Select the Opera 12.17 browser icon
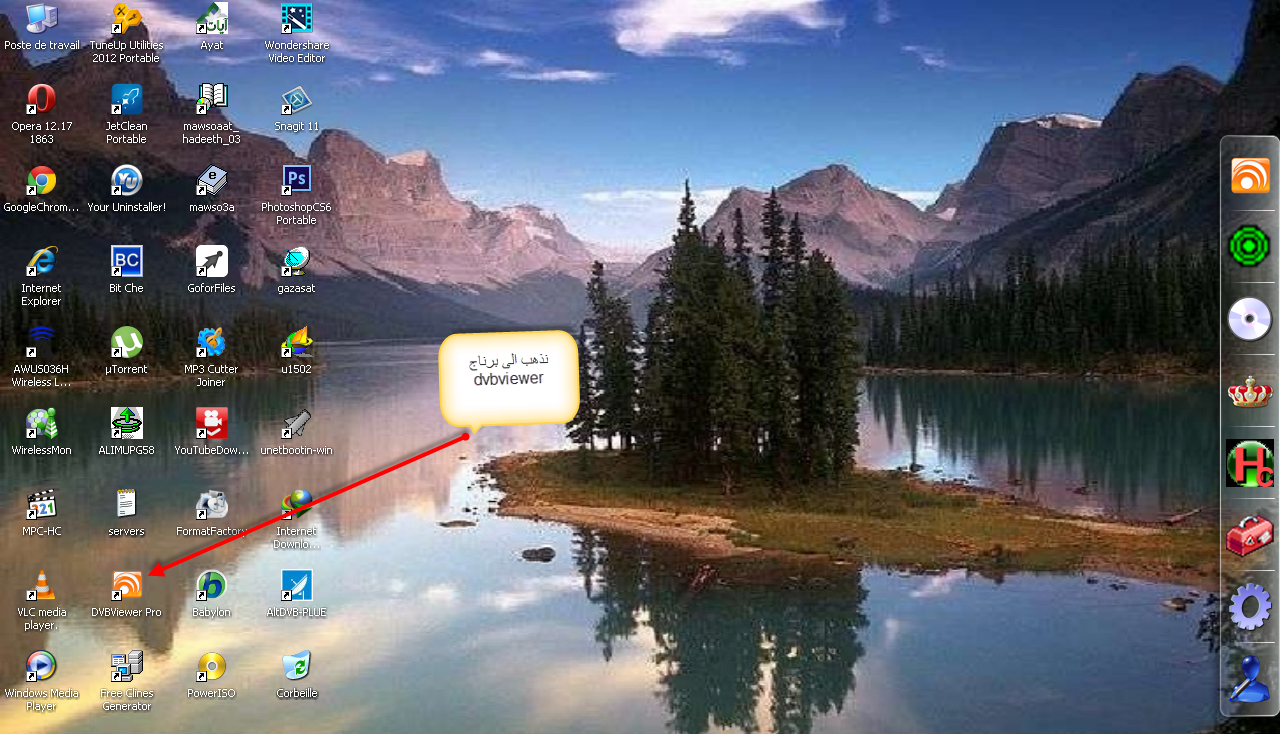 tap(41, 99)
